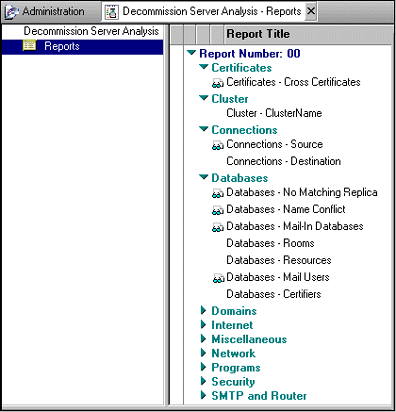The width and height of the screenshot is (396, 412).
Task: Expand the SMTP and Router section
Action: click(x=203, y=395)
